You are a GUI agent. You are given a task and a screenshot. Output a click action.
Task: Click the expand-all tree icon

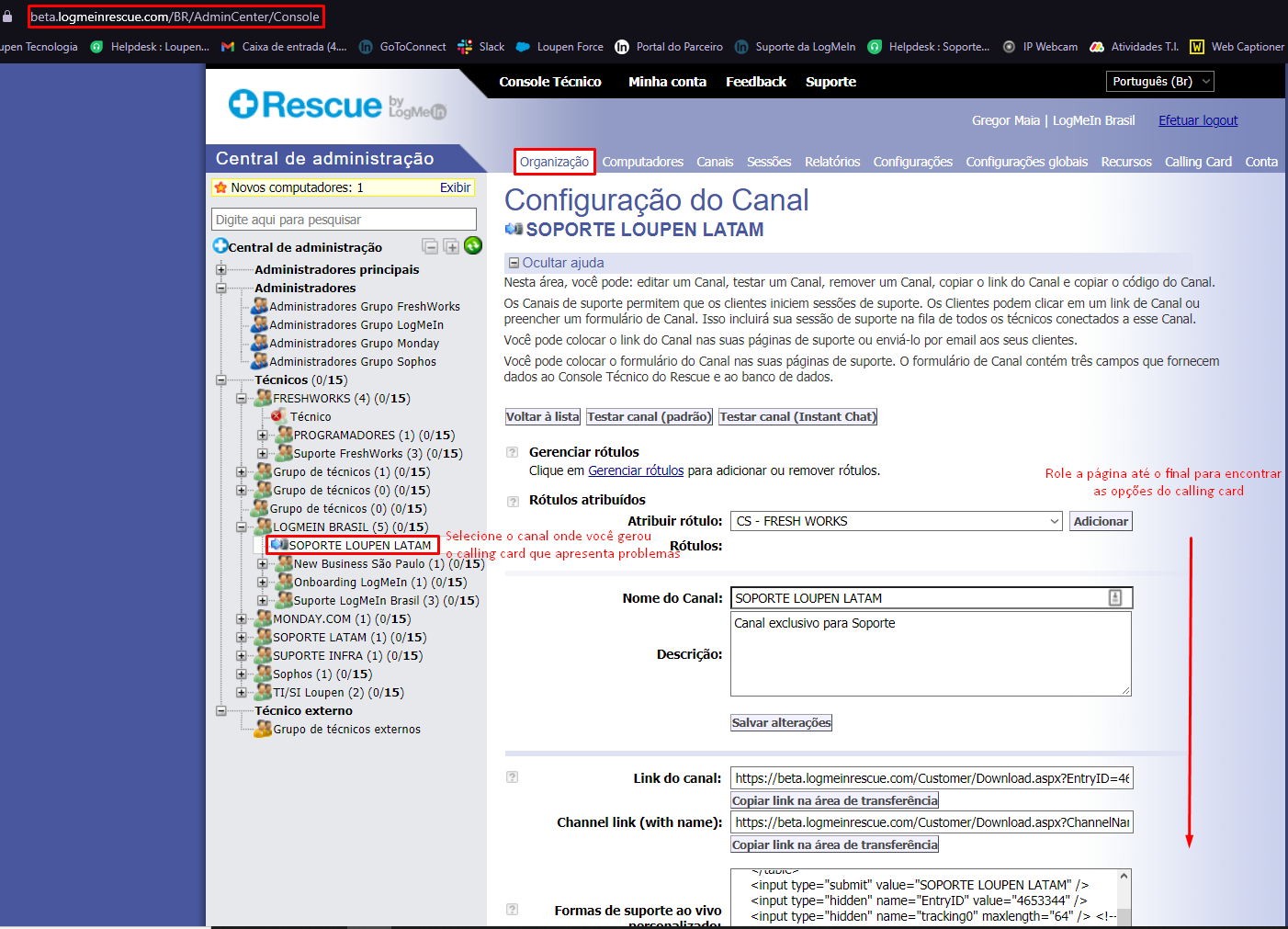click(451, 246)
